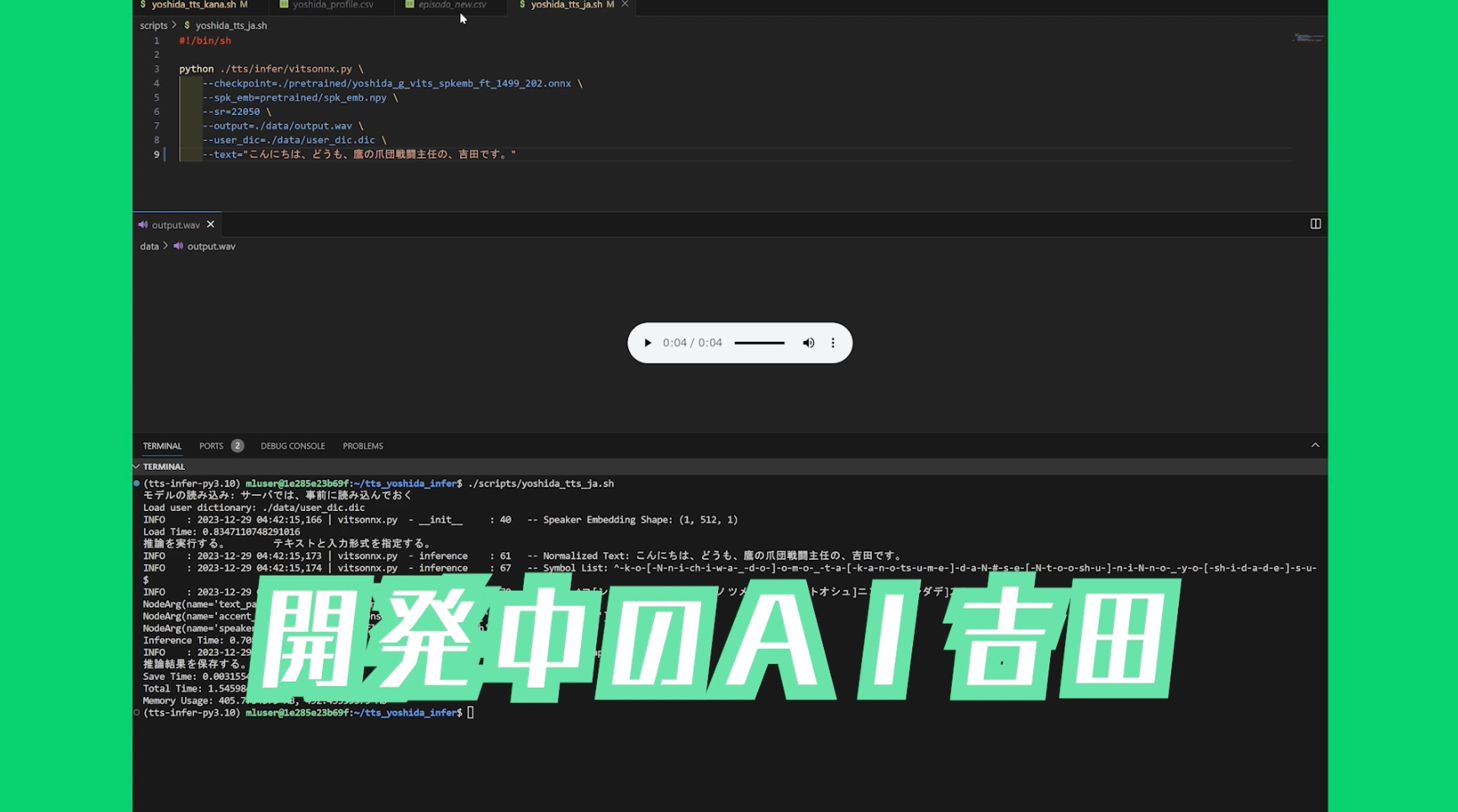1458x812 pixels.
Task: Click line number 3 in the gutter
Action: tap(156, 69)
